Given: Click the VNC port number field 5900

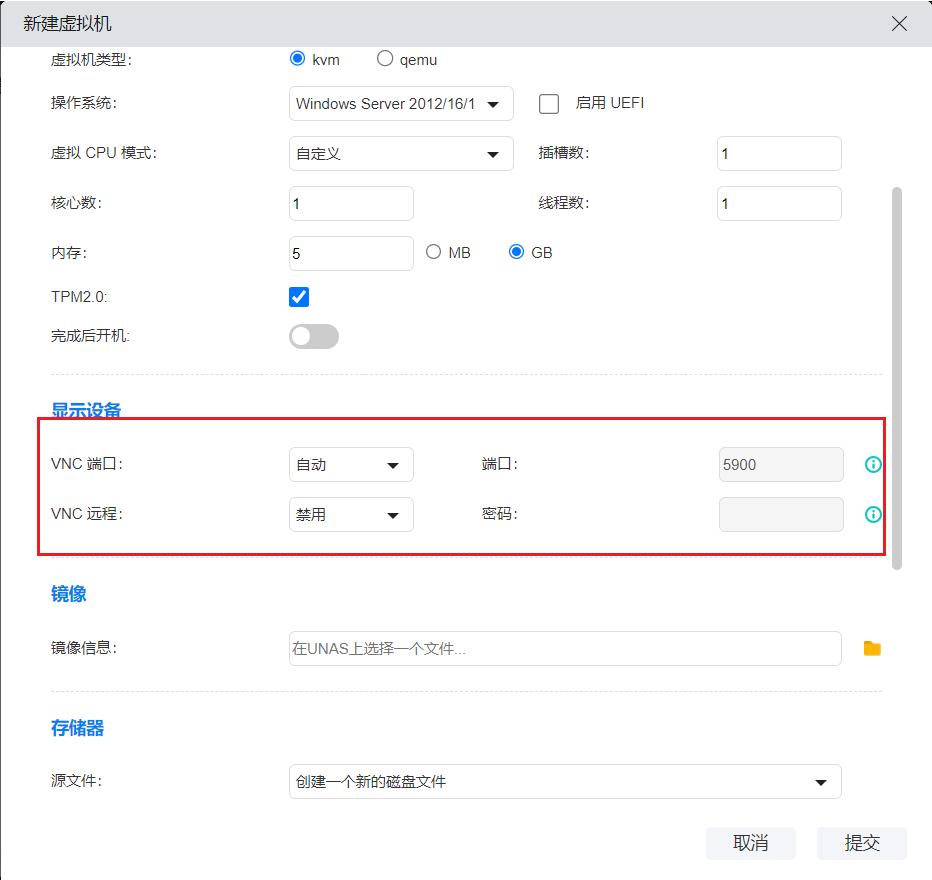Looking at the screenshot, I should point(781,465).
